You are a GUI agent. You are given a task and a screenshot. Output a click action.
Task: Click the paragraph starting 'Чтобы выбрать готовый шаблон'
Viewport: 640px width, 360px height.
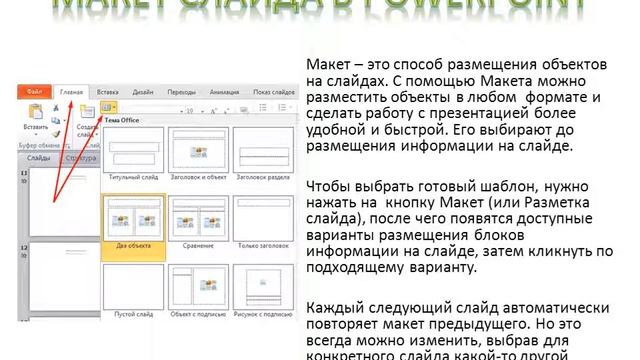[460, 227]
